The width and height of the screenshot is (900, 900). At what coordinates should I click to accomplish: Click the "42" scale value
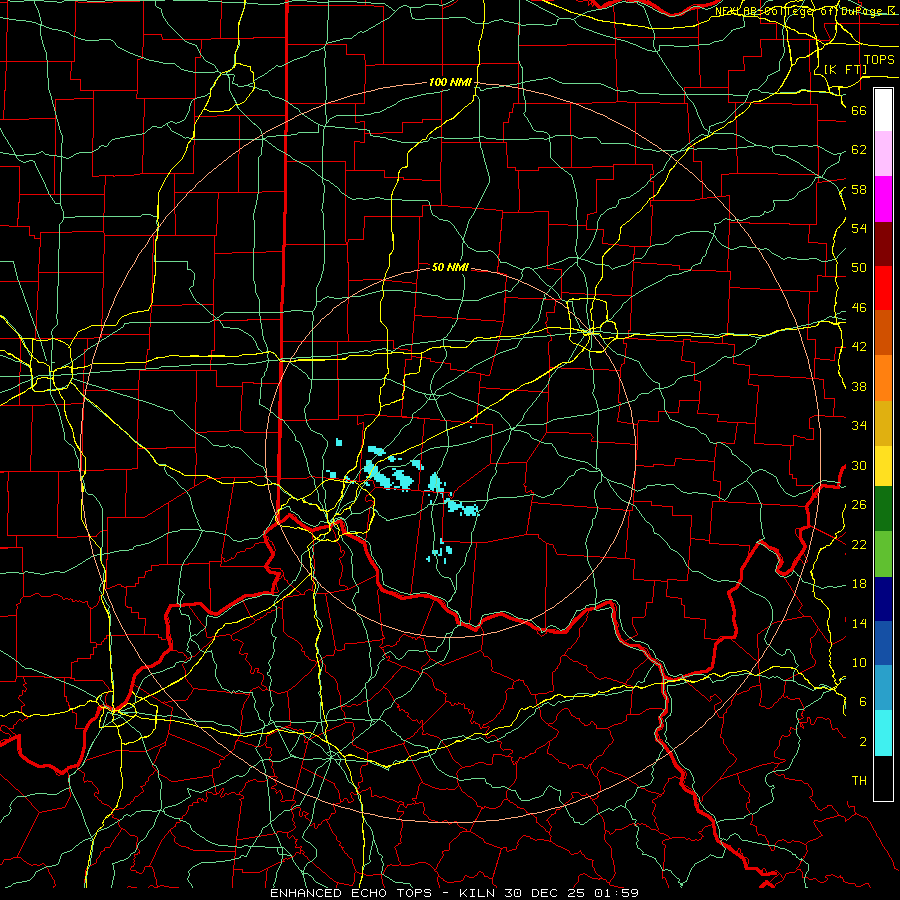coord(859,347)
